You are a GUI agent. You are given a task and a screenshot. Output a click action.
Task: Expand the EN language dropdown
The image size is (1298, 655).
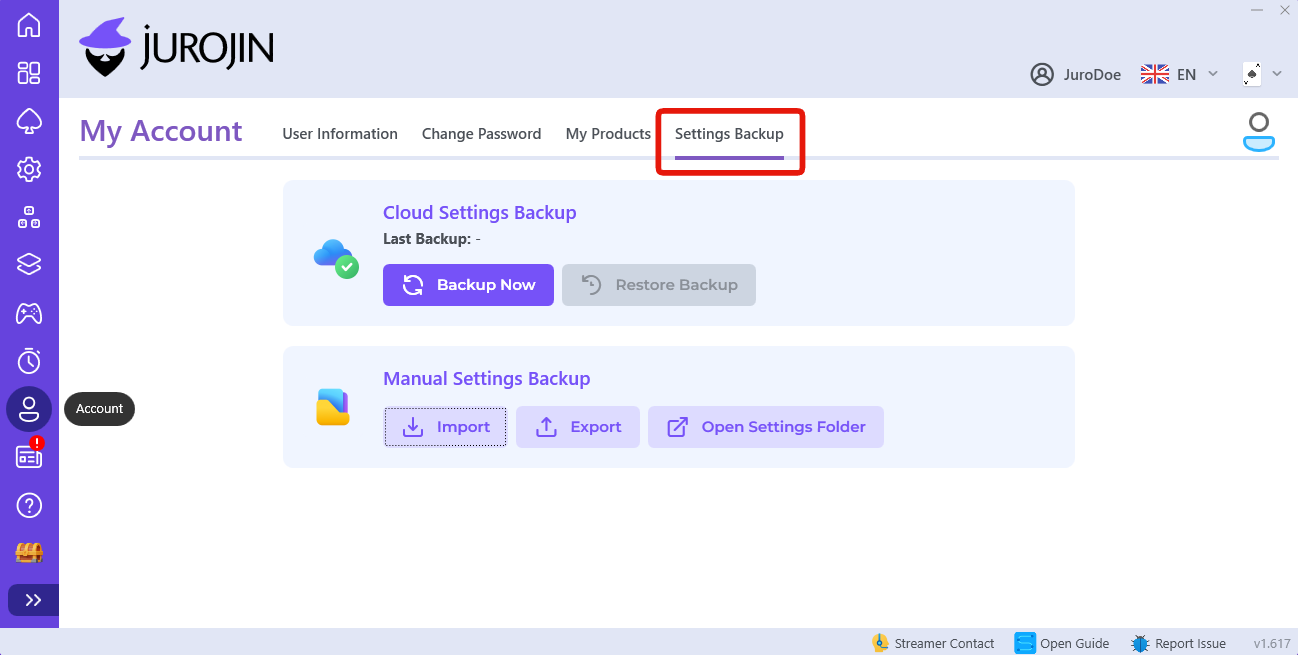tap(1180, 74)
